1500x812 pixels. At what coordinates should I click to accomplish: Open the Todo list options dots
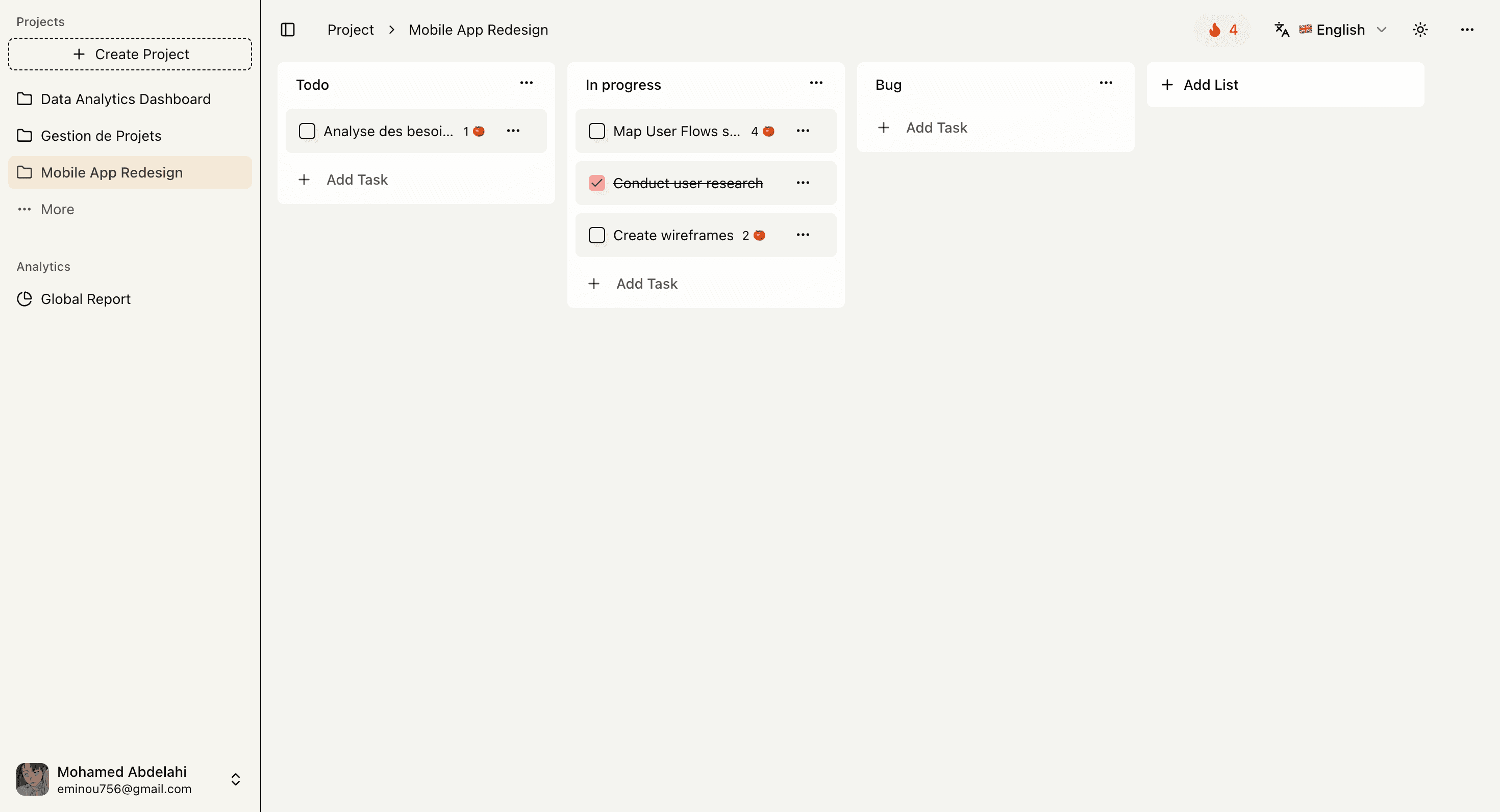pyautogui.click(x=527, y=83)
